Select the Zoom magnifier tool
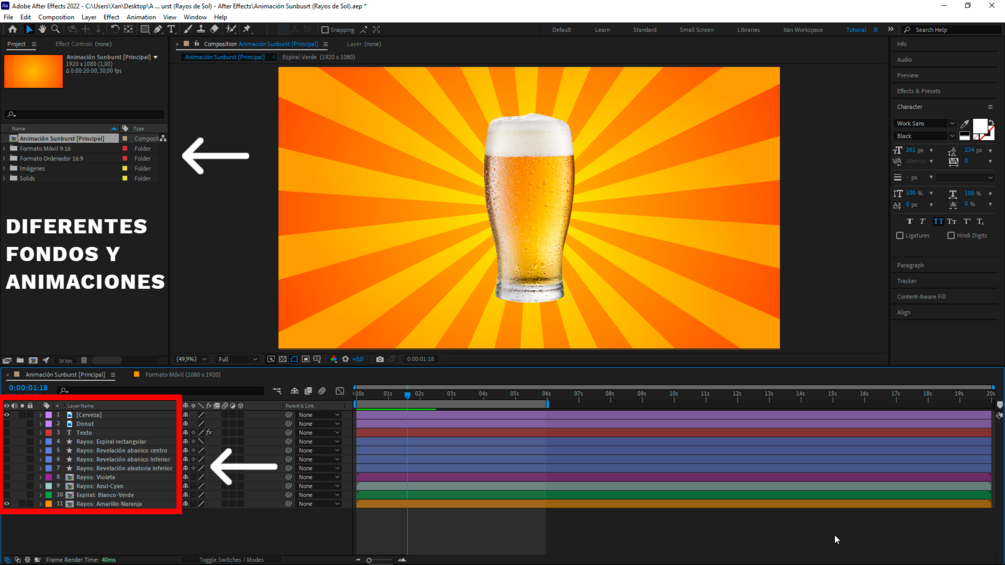1005x565 pixels. (x=56, y=29)
